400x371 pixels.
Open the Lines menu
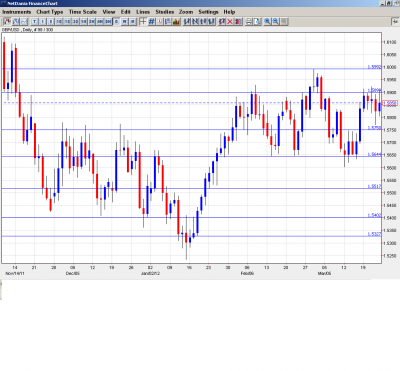point(143,12)
